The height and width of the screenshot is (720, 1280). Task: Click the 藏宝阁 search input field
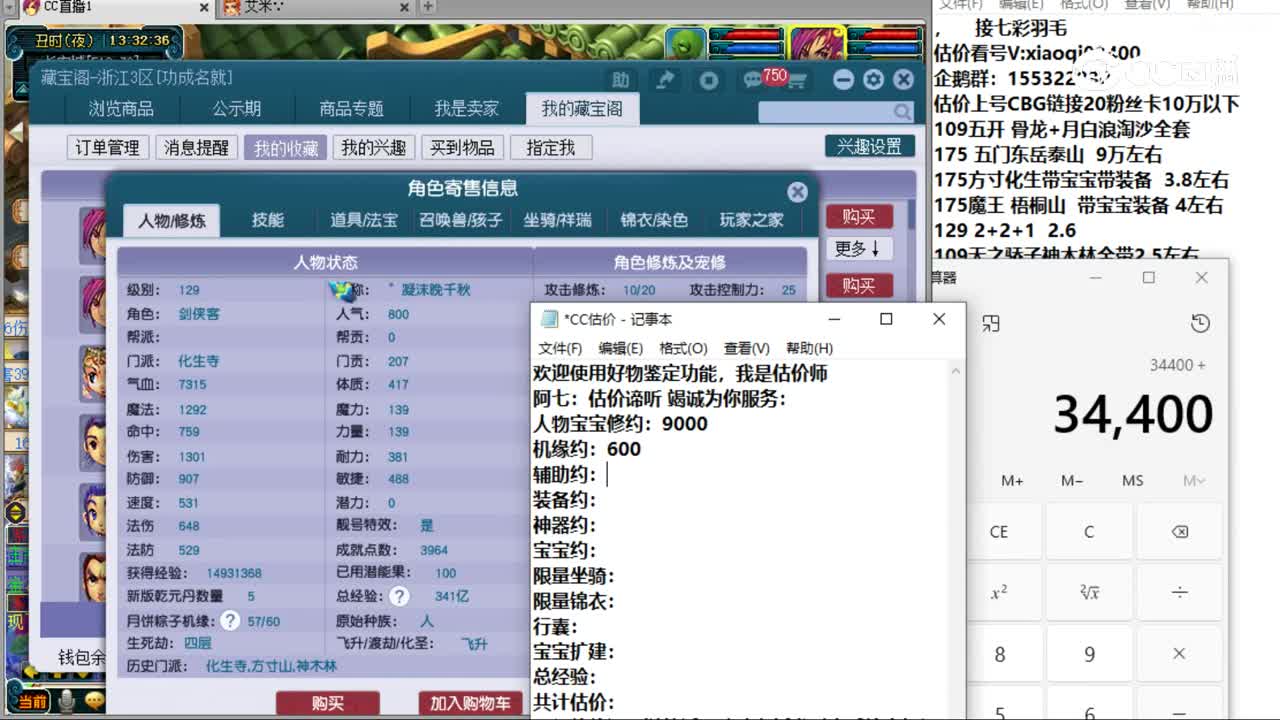pos(825,111)
